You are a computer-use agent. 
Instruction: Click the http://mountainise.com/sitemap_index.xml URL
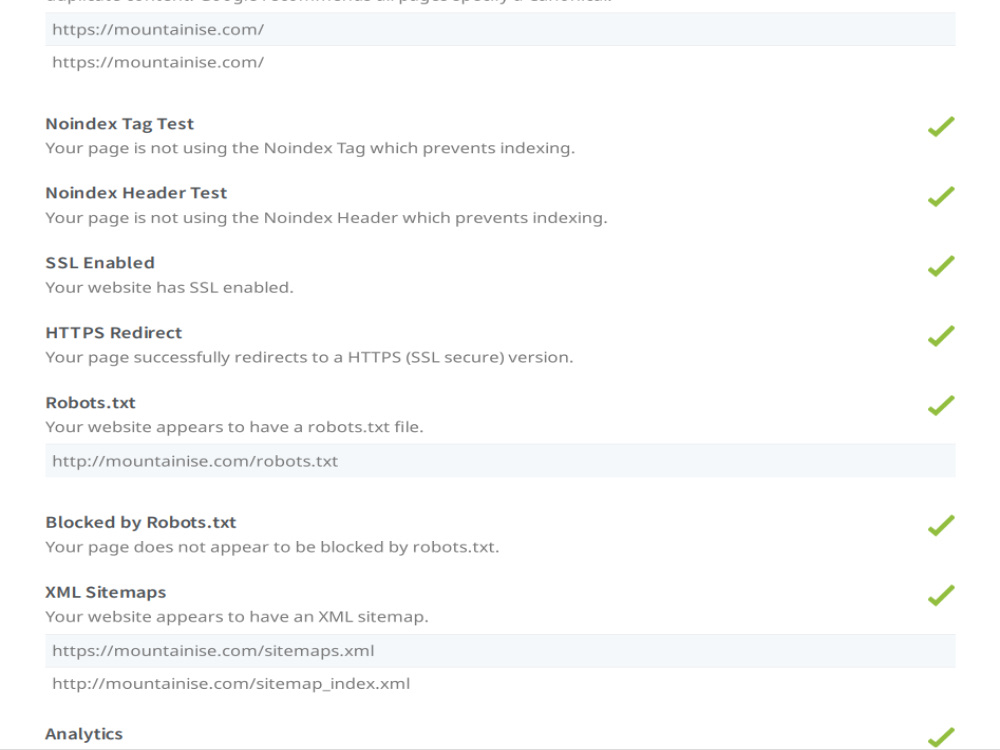coord(231,684)
